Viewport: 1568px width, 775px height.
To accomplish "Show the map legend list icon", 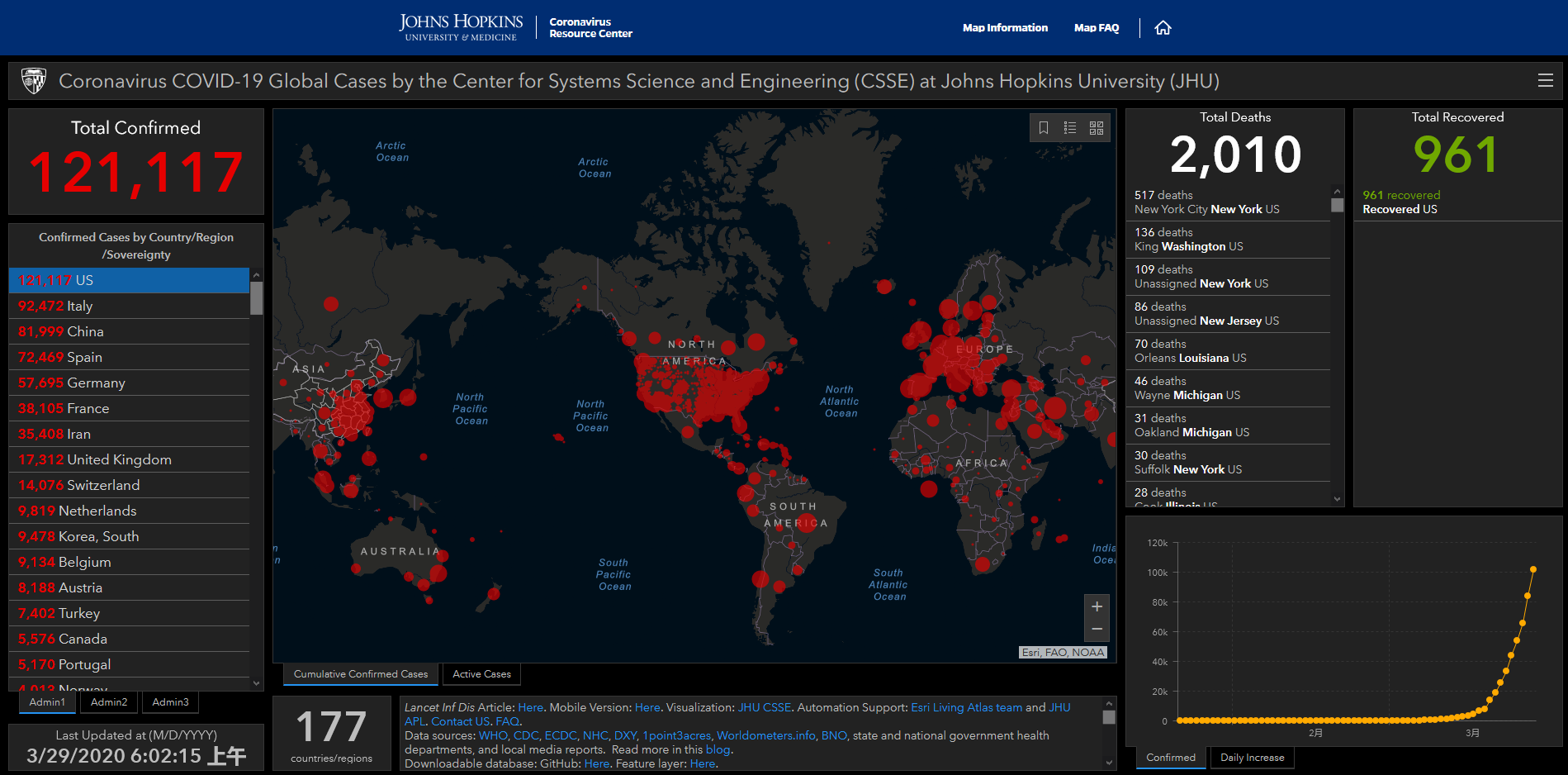I will point(1070,128).
